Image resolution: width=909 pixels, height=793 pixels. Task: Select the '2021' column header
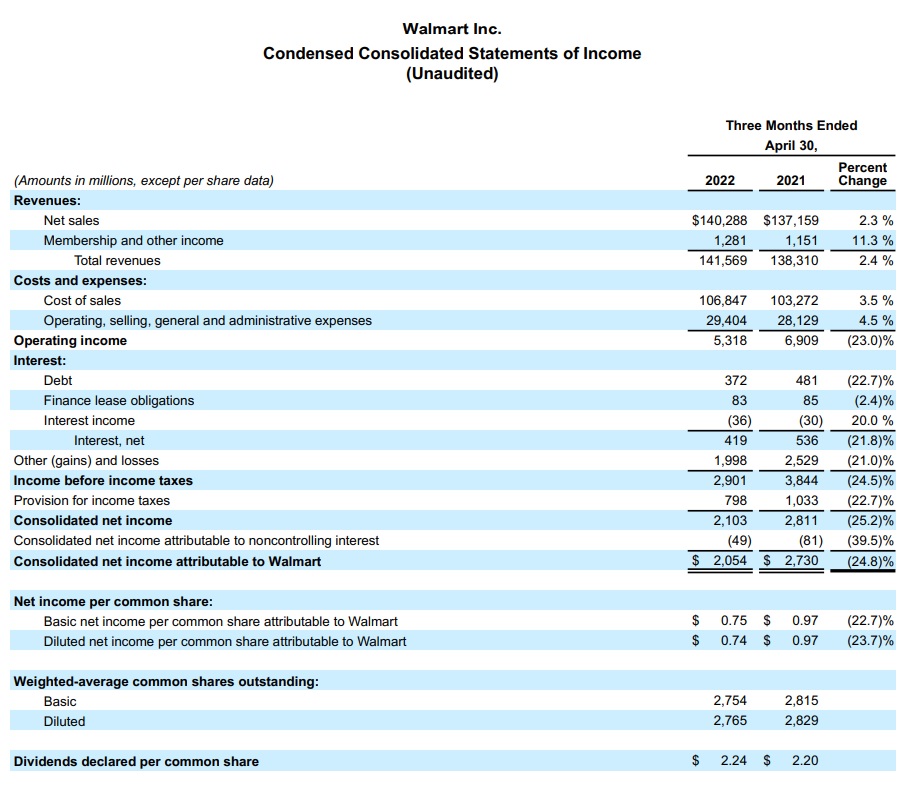tap(791, 180)
